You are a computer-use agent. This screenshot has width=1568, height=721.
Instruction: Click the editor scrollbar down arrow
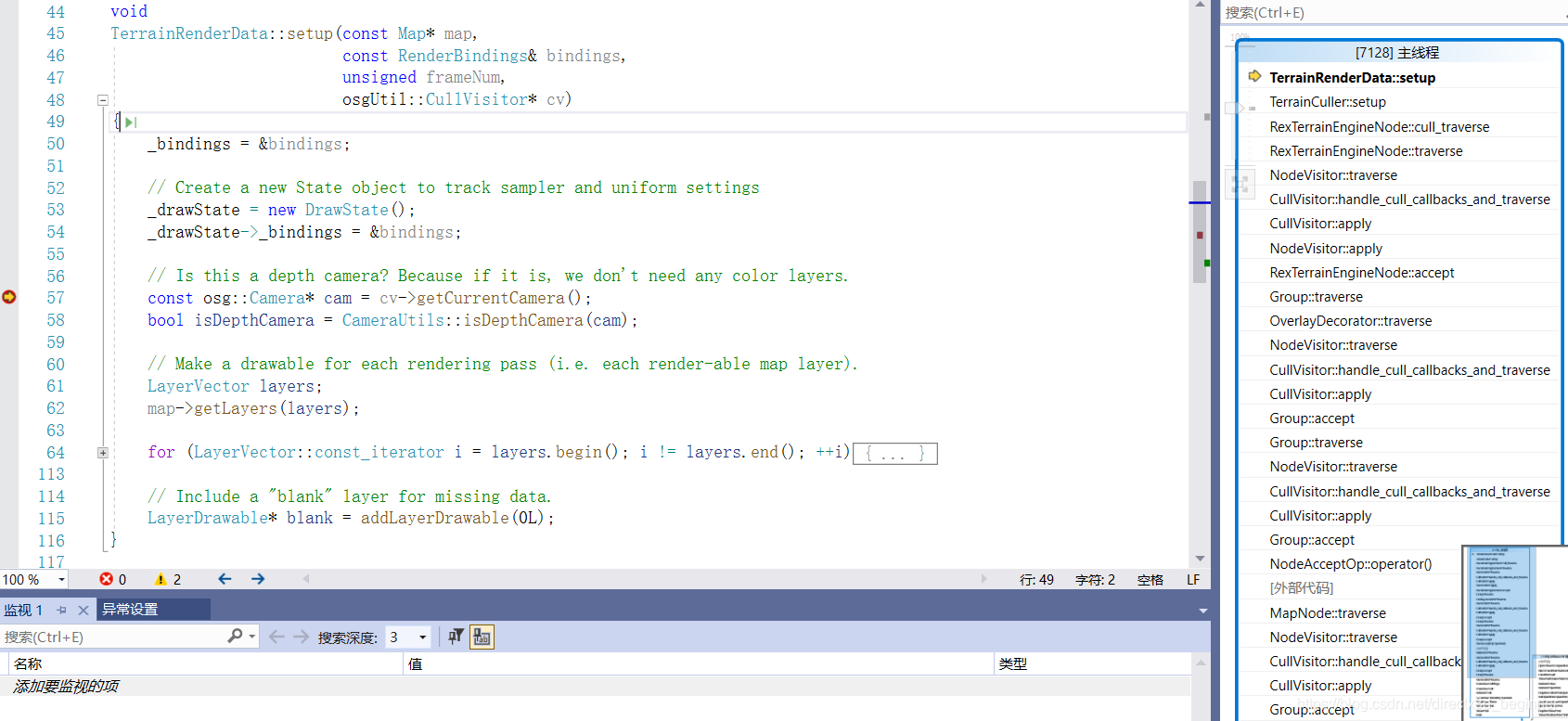tap(1200, 558)
